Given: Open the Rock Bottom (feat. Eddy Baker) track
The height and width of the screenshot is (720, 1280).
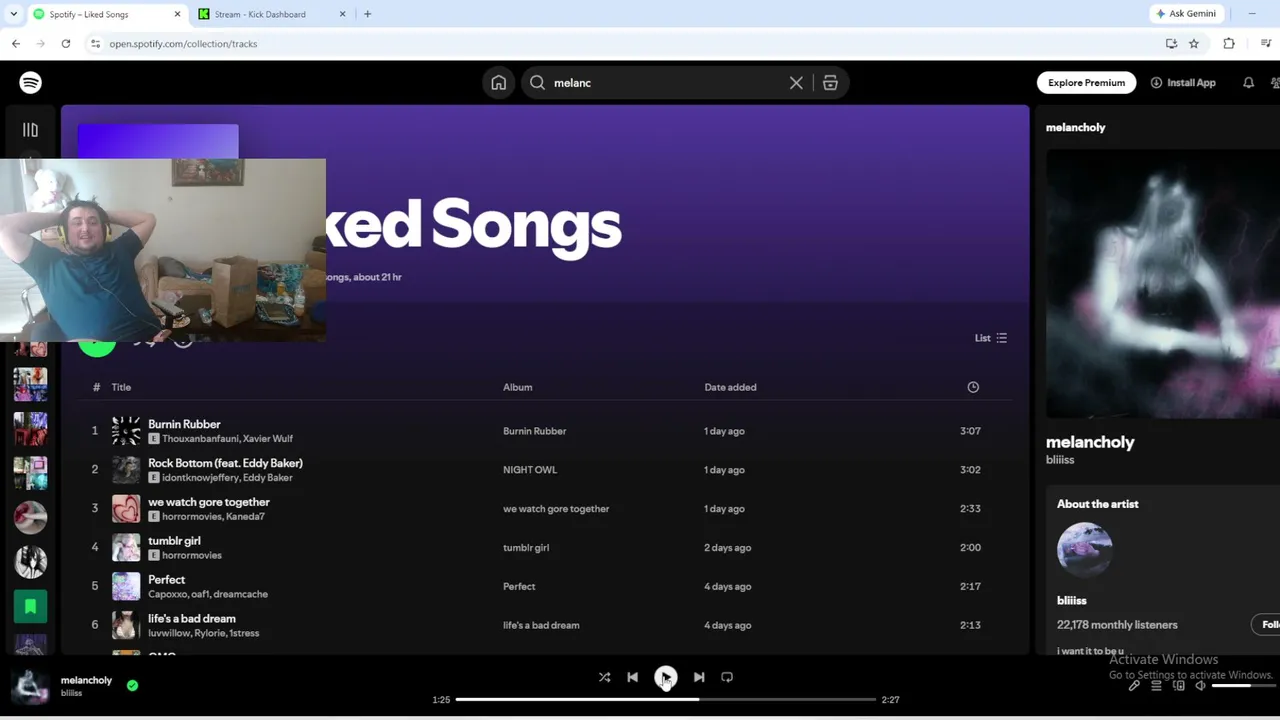Looking at the screenshot, I should coord(225,463).
